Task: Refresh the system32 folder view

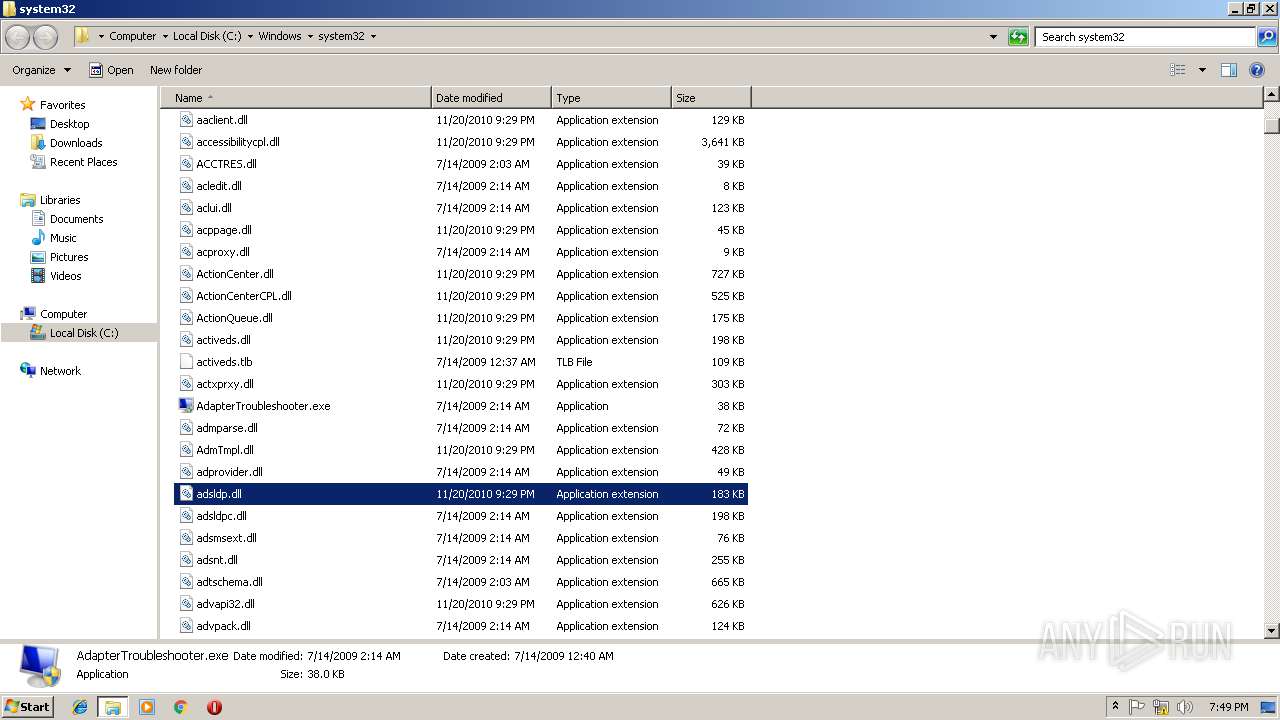Action: [1018, 37]
